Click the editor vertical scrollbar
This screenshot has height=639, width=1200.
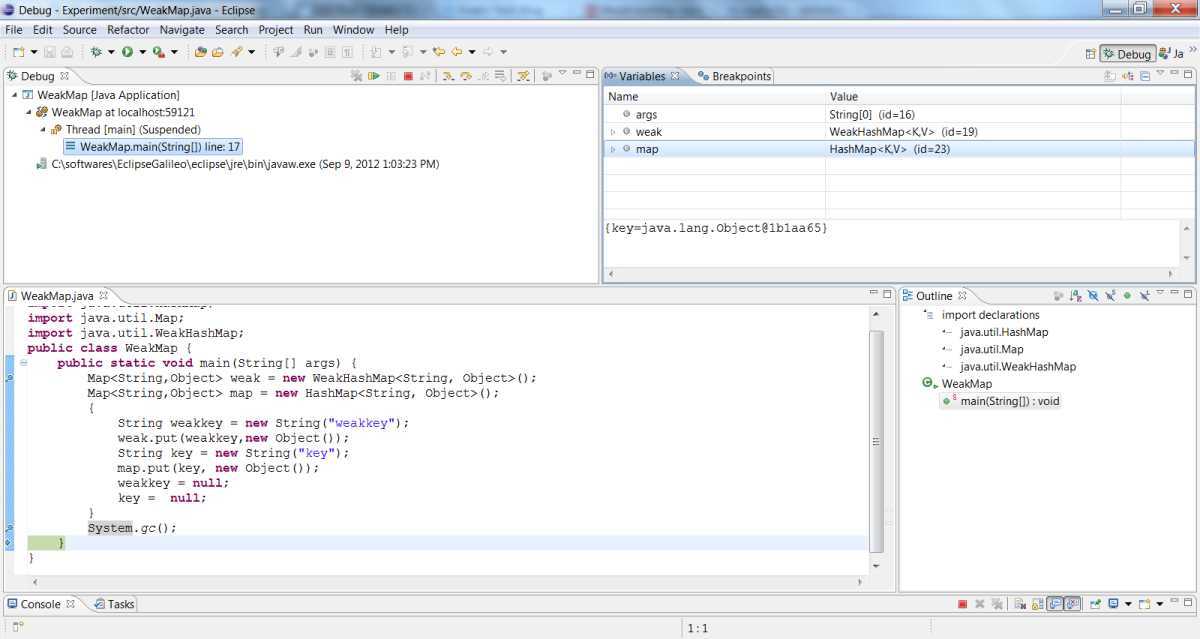(877, 440)
